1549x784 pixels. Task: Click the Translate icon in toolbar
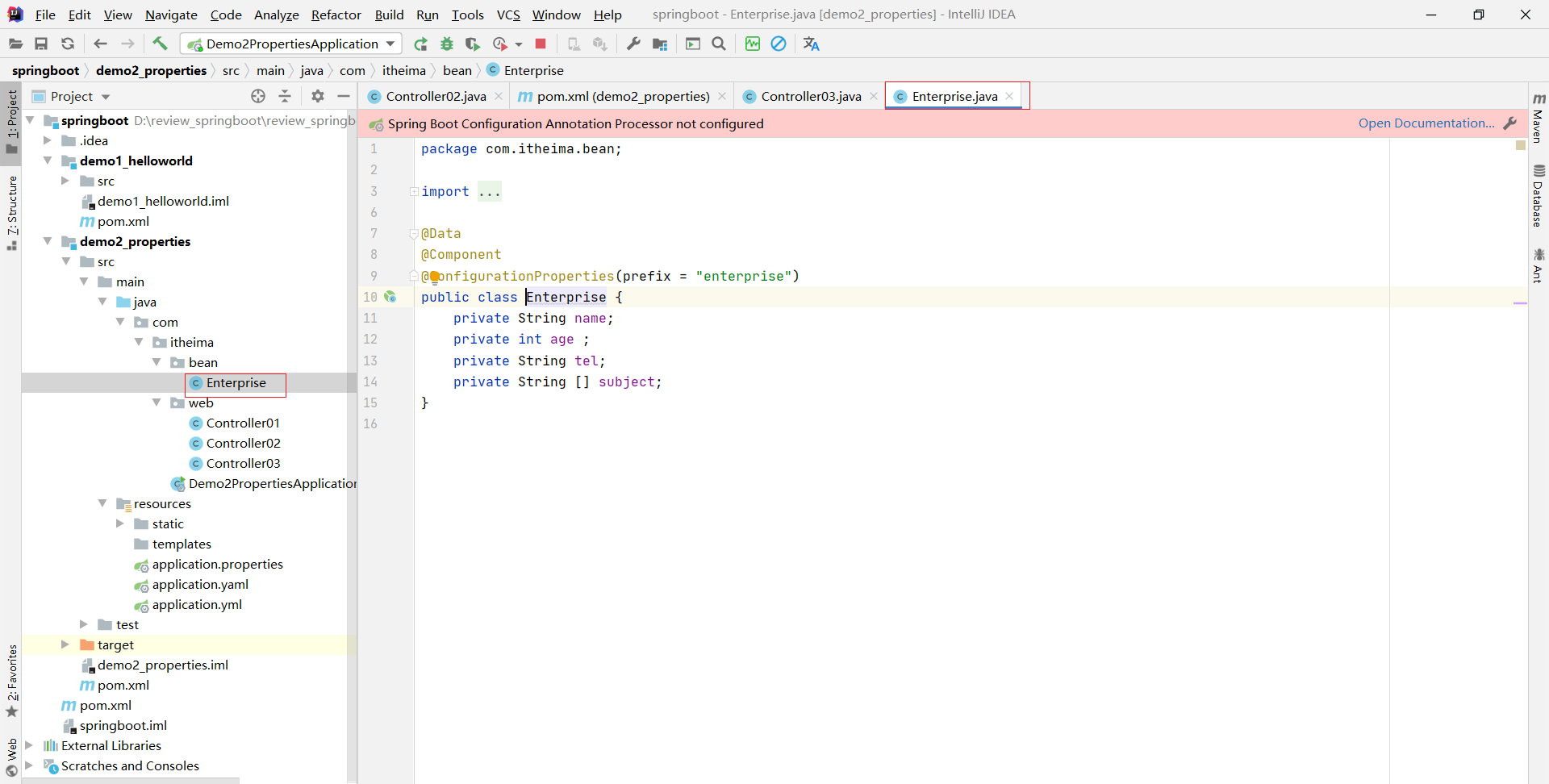811,44
